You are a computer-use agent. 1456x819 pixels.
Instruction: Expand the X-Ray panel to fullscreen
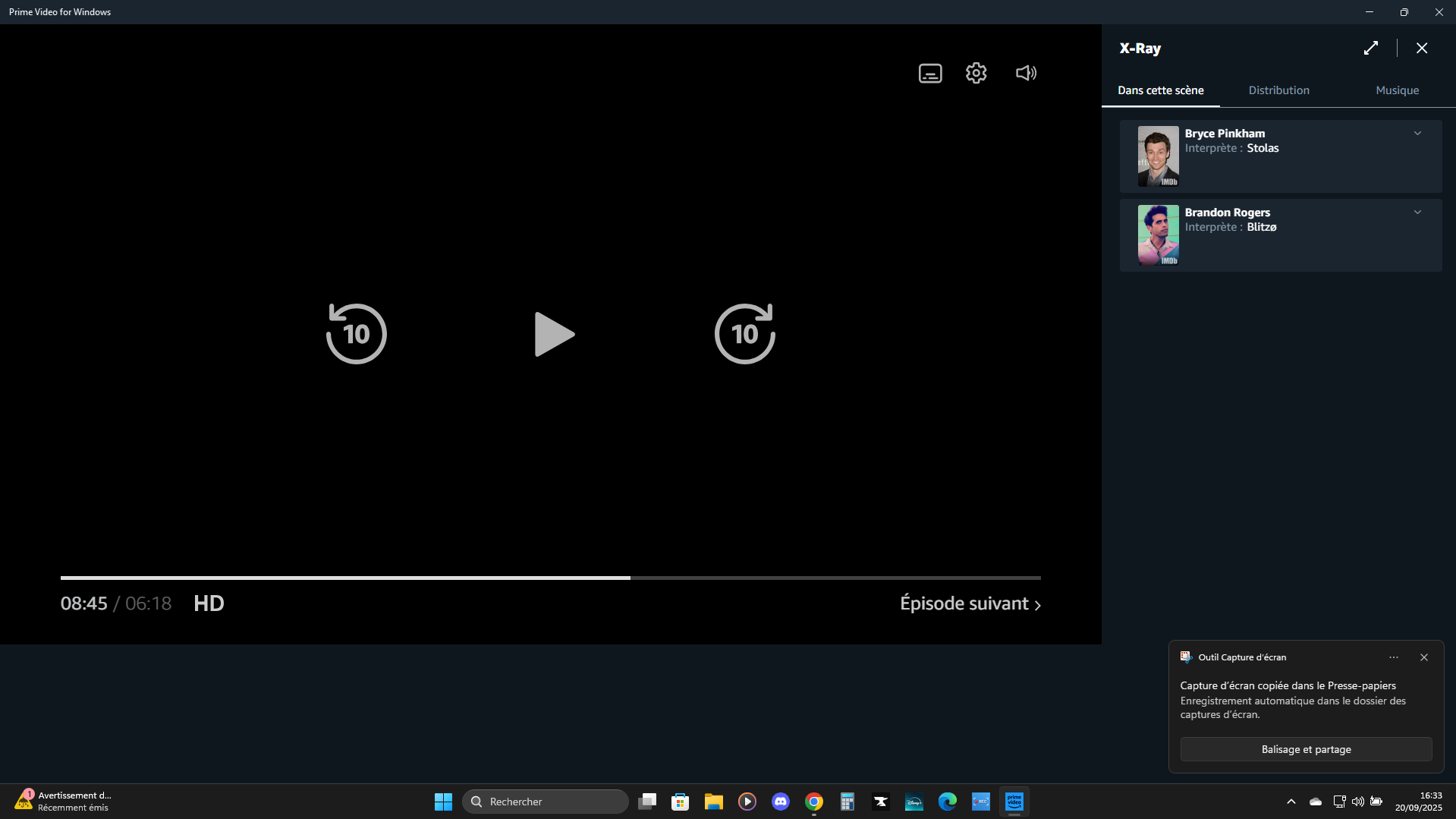[1370, 48]
